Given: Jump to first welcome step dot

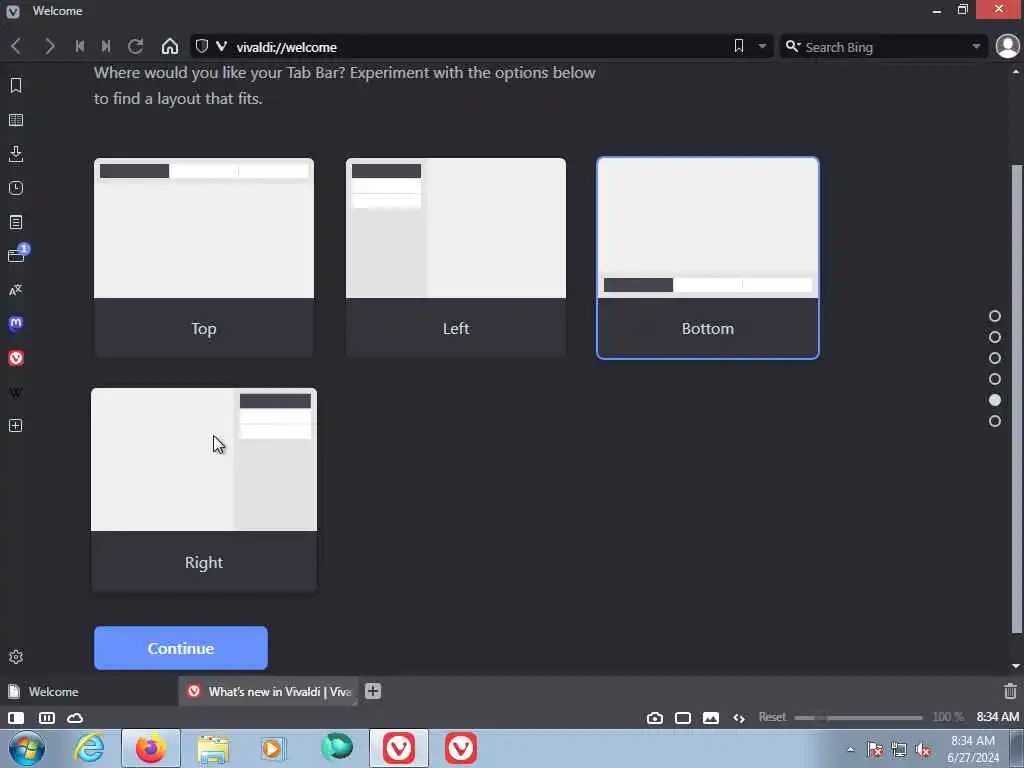Looking at the screenshot, I should [x=995, y=316].
